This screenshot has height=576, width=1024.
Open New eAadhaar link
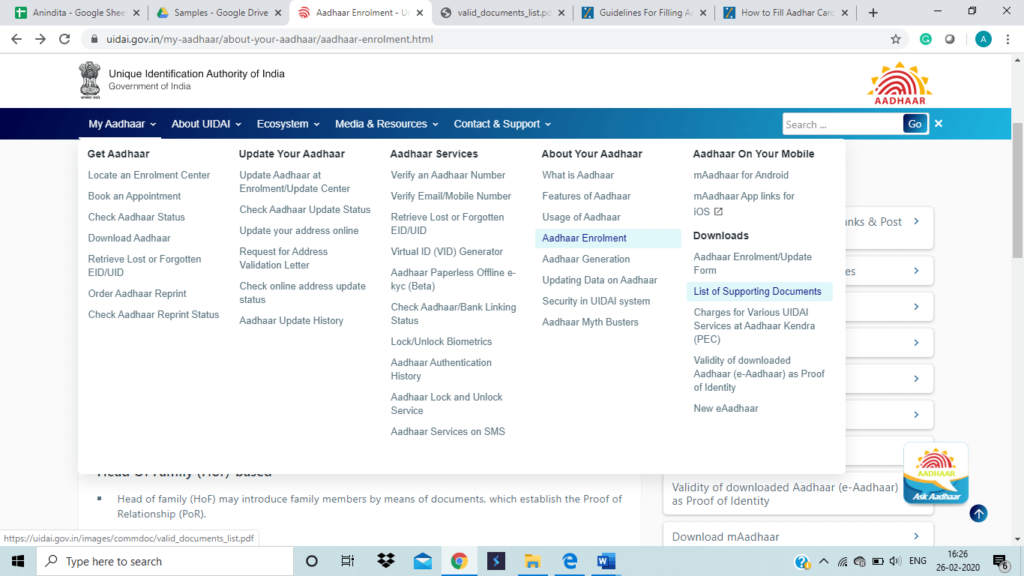pyautogui.click(x=726, y=408)
